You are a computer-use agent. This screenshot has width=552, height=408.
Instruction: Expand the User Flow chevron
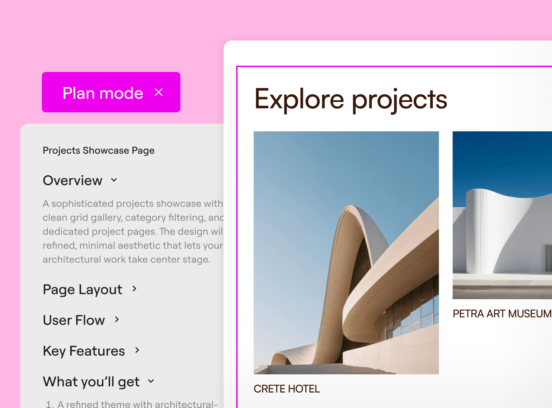(117, 319)
